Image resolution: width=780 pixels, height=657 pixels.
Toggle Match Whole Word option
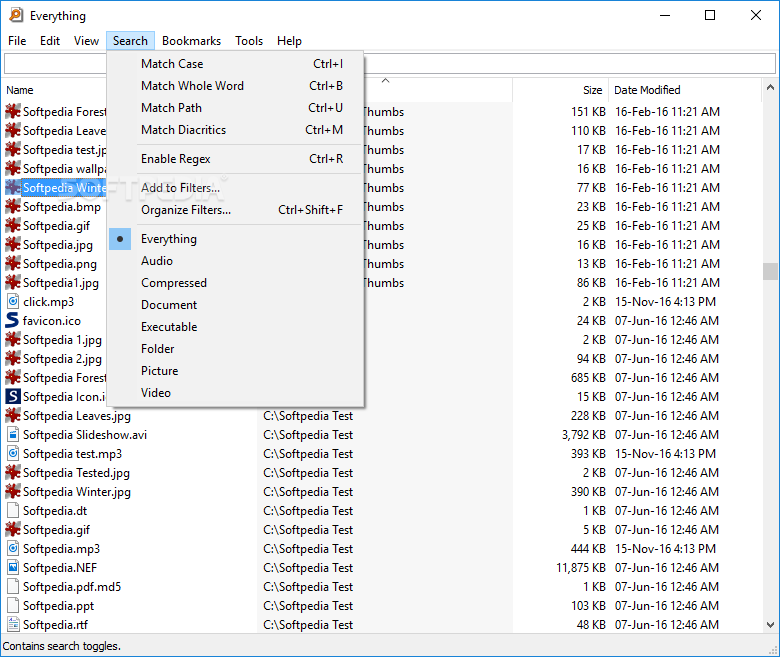235,86
